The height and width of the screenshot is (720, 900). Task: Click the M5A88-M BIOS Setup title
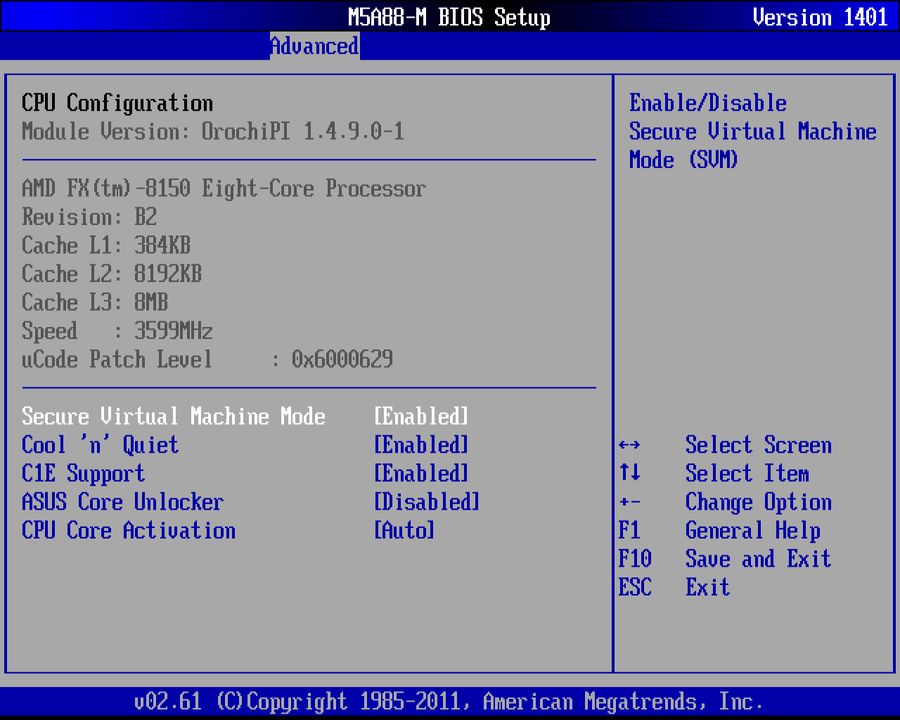pyautogui.click(x=449, y=17)
